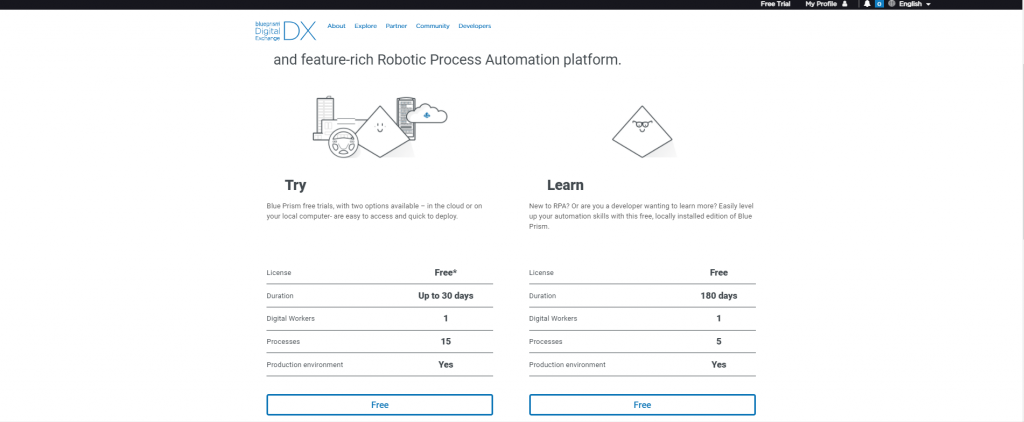1024x422 pixels.
Task: Open the Free Trial link in the top bar
Action: (x=775, y=4)
